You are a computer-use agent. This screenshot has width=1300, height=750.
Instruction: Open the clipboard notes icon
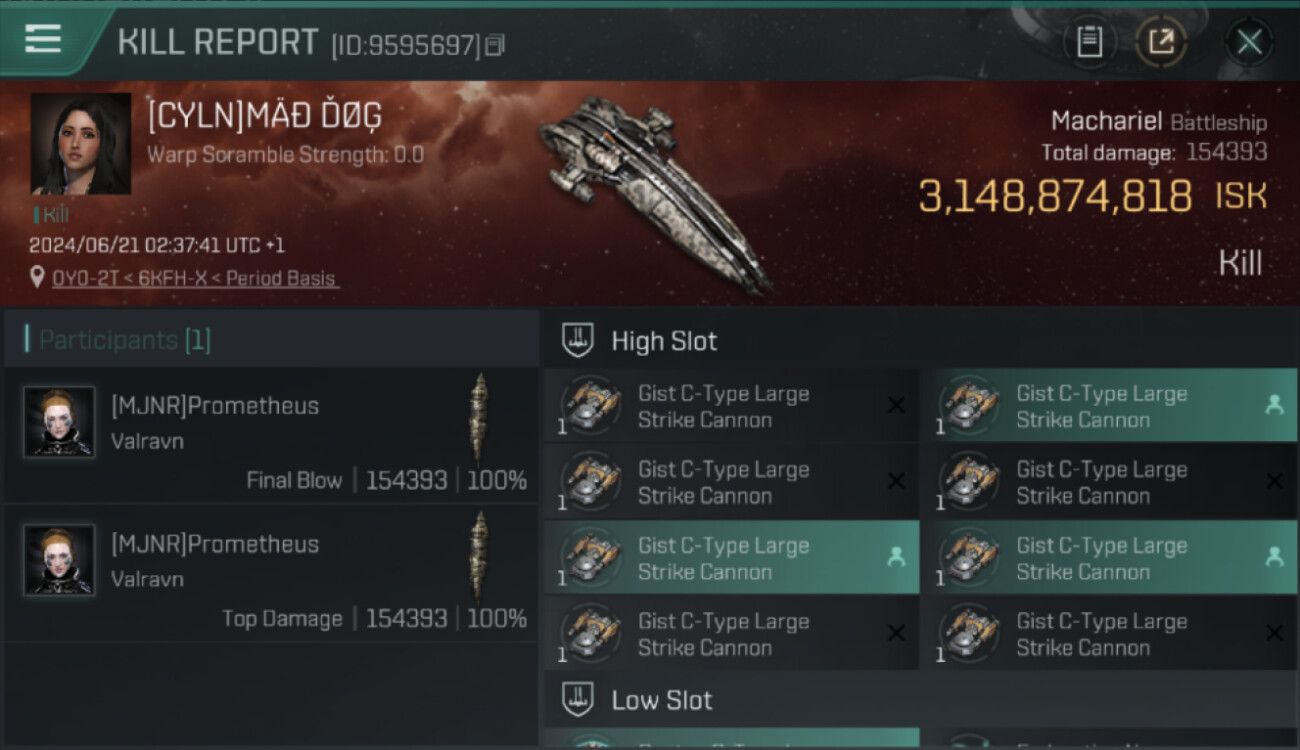coord(1089,42)
